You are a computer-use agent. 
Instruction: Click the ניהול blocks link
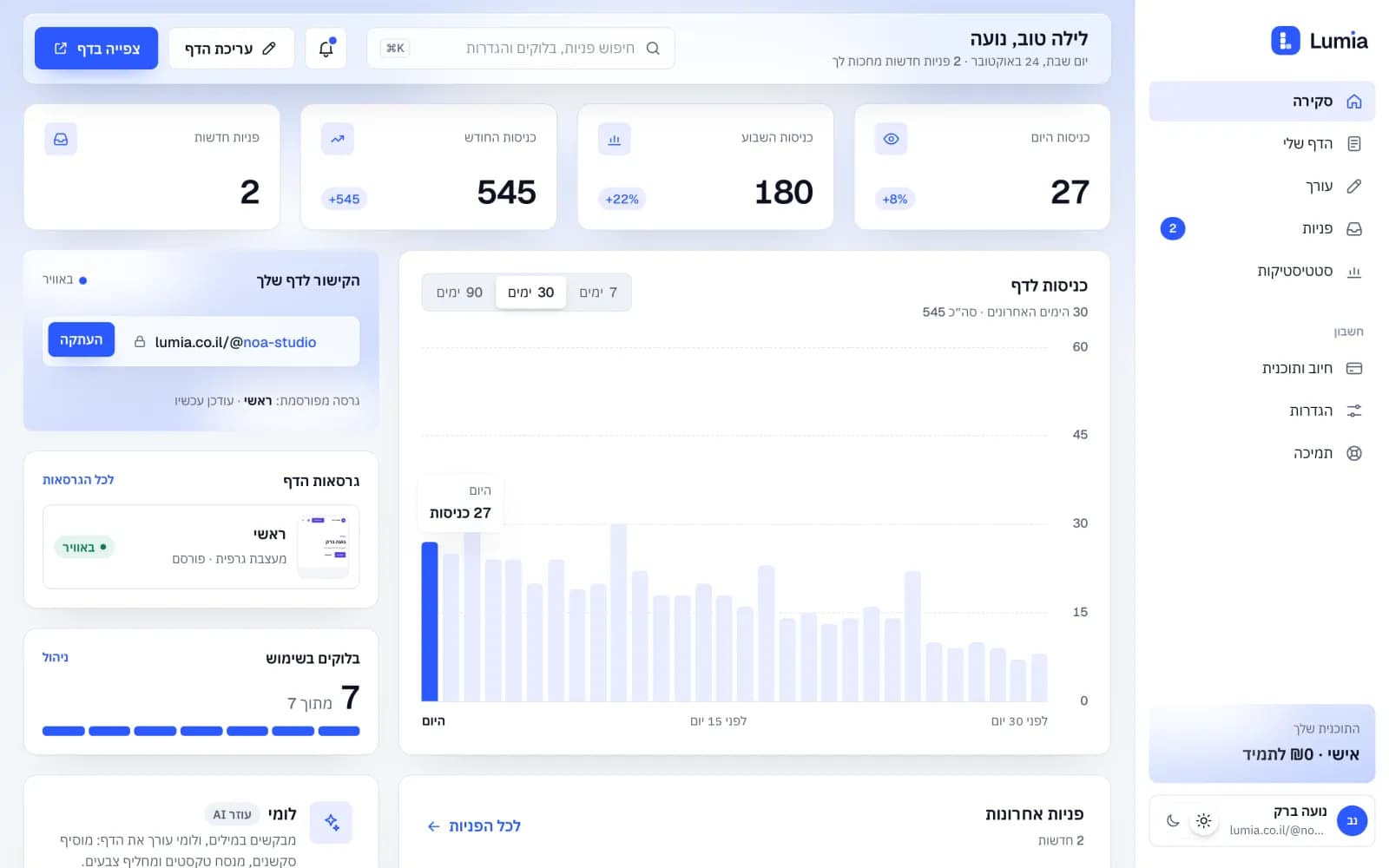point(56,658)
